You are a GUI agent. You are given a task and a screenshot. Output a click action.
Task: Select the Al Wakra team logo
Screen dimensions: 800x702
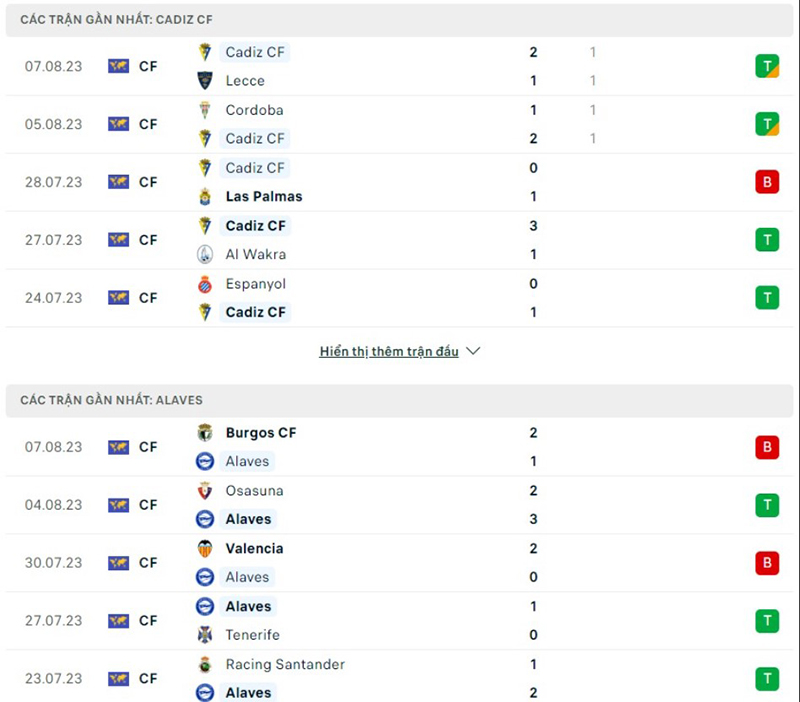click(x=205, y=254)
